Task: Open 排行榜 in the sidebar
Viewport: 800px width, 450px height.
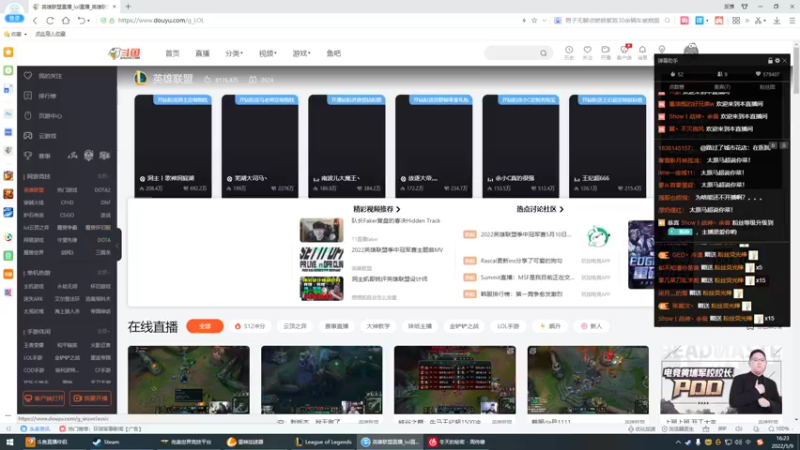Action: click(x=41, y=96)
